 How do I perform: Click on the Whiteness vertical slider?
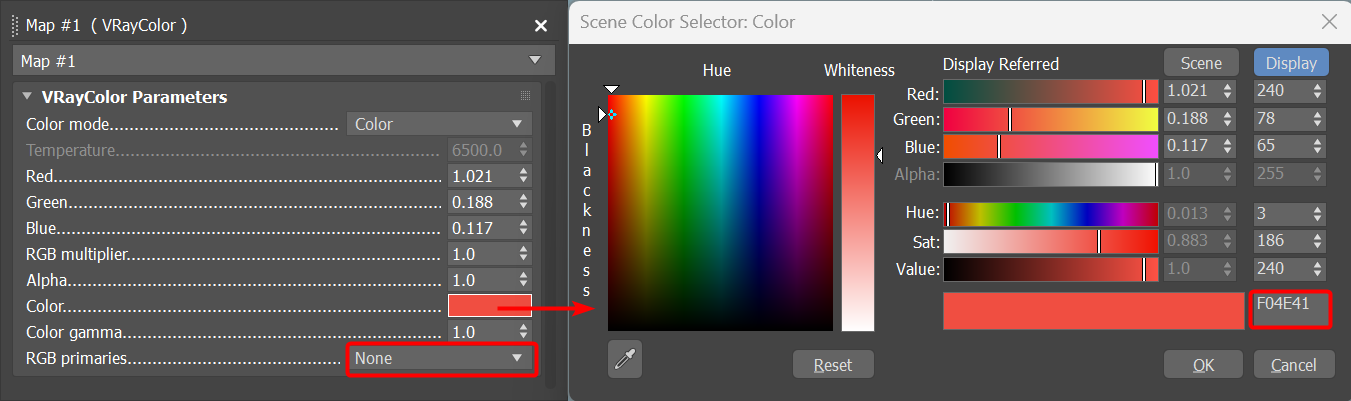[x=857, y=212]
